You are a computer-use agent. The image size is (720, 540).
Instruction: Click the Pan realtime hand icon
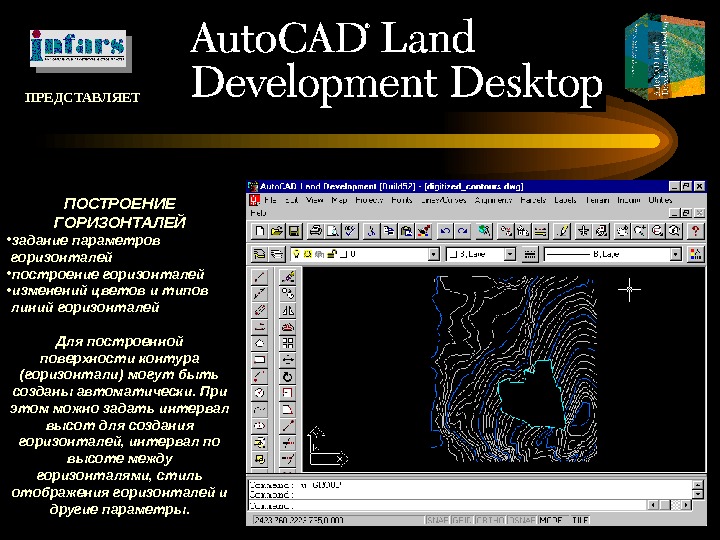[622, 231]
